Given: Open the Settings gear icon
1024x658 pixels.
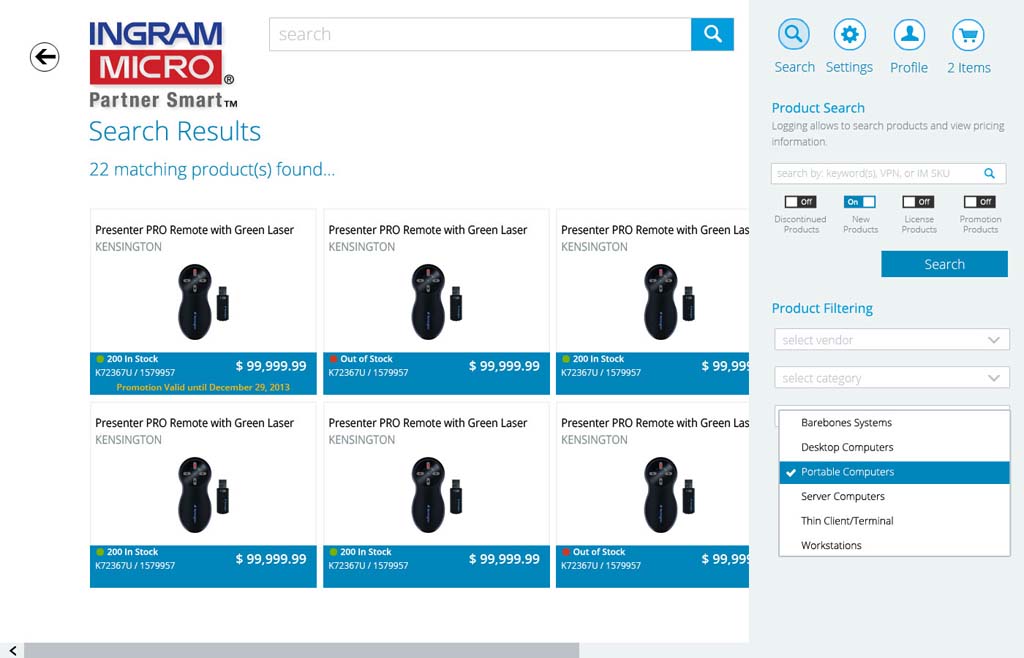Looking at the screenshot, I should point(849,36).
